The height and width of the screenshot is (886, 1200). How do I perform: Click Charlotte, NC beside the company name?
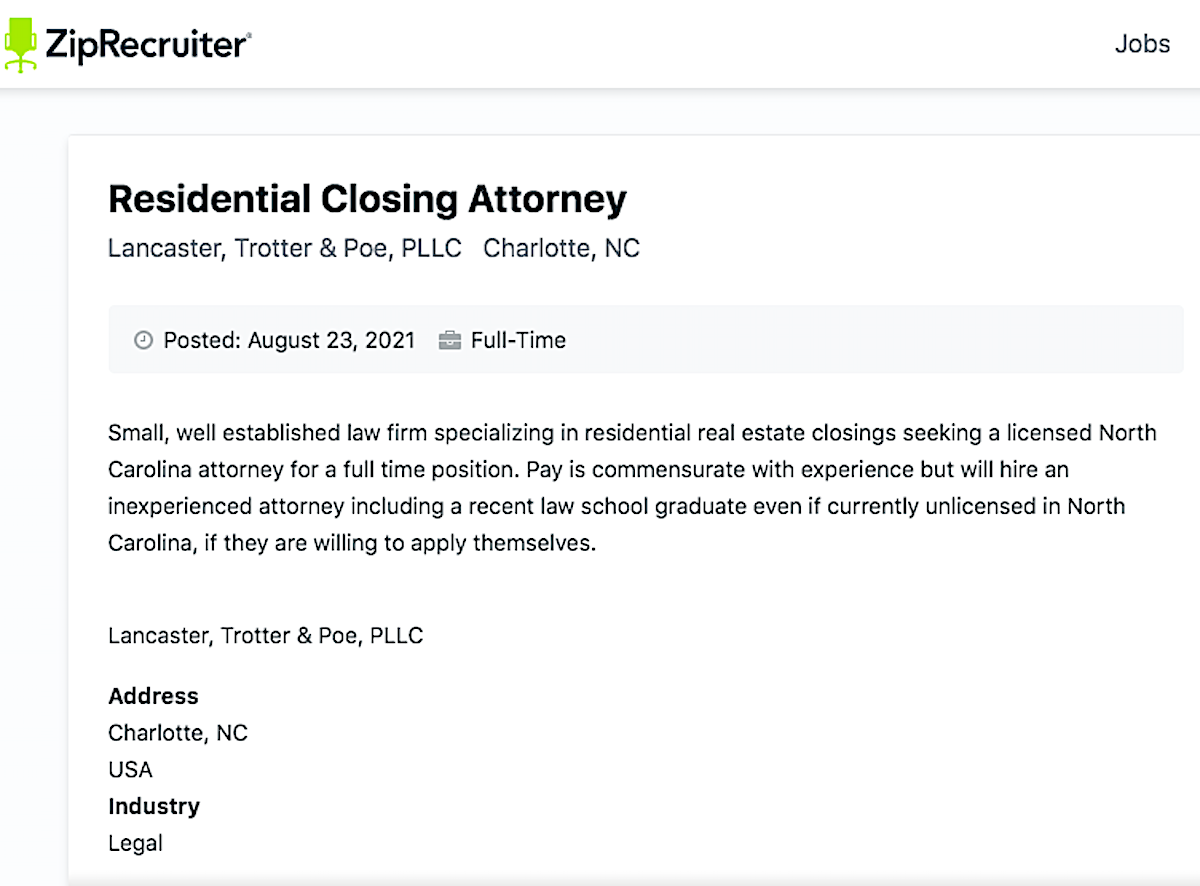click(561, 248)
